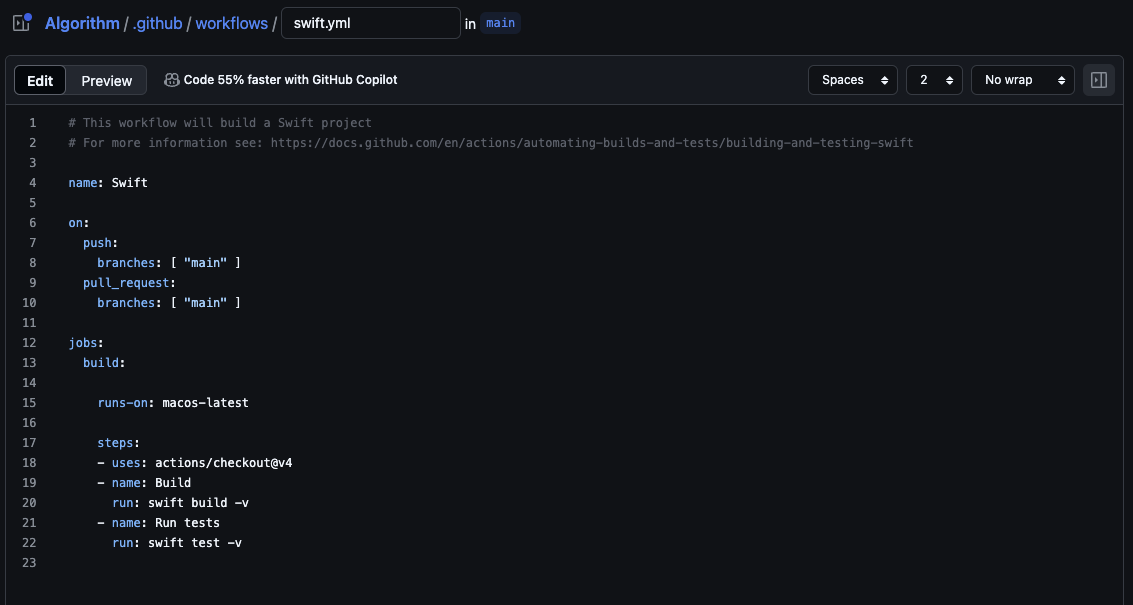Viewport: 1133px width, 605px height.
Task: Click Code 55% faster with GitHub Copilot
Action: [290, 80]
